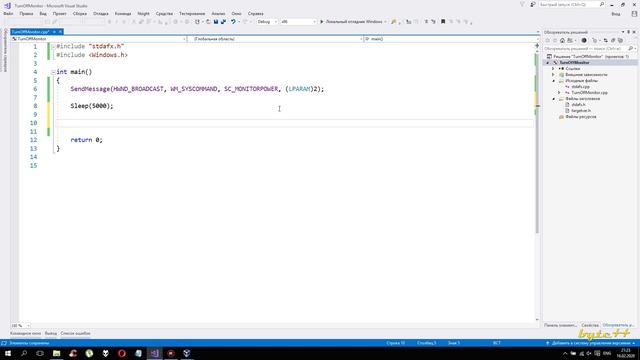Image resolution: width=640 pixels, height=360 pixels.
Task: Click the Save file toolbar icon
Action: point(216,22)
